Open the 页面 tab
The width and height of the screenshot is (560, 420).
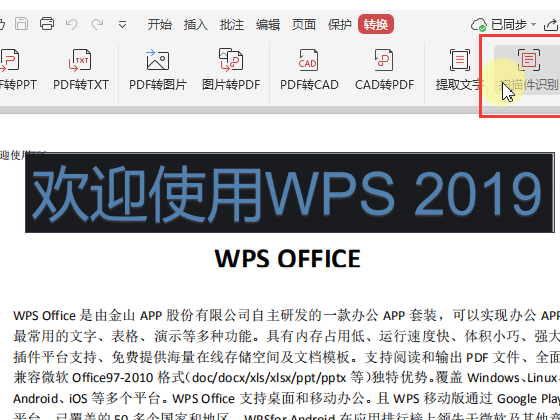(304, 25)
